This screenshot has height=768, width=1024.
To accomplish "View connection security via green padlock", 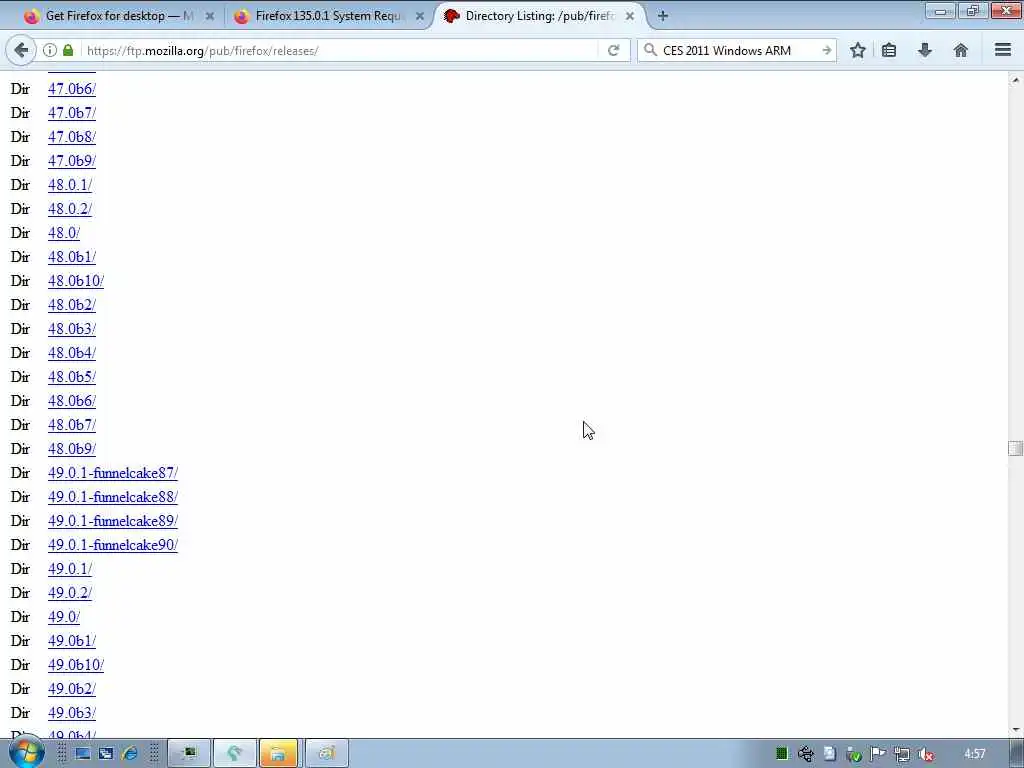I will point(68,50).
